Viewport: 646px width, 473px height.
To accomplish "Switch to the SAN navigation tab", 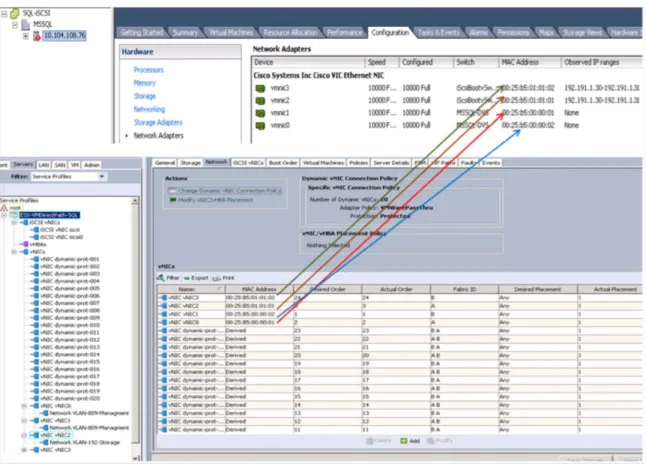I will click(x=60, y=165).
